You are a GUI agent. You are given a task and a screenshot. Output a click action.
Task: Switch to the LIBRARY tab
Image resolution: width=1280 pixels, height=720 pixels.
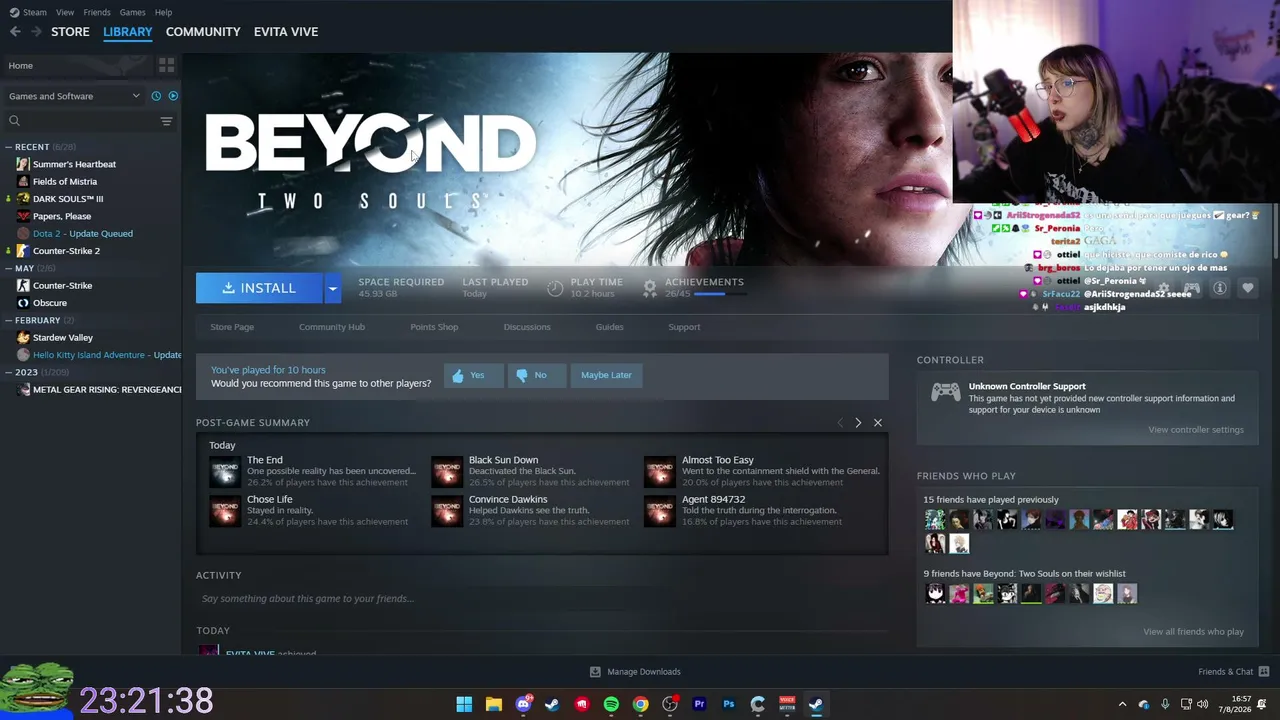pos(128,32)
